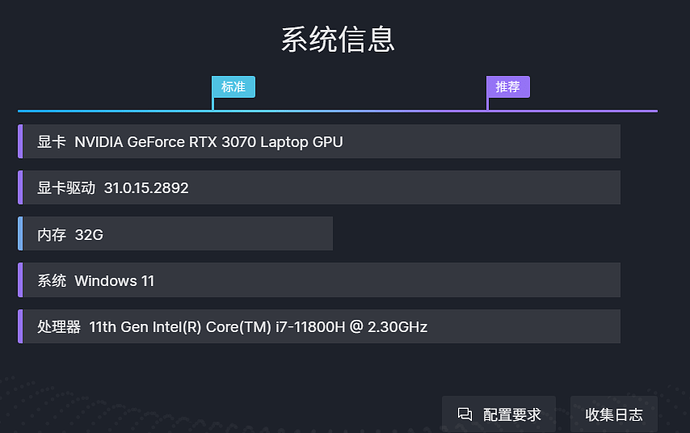Viewport: 690px width, 433px height.
Task: Click the 显卡 label
Action: (x=52, y=142)
